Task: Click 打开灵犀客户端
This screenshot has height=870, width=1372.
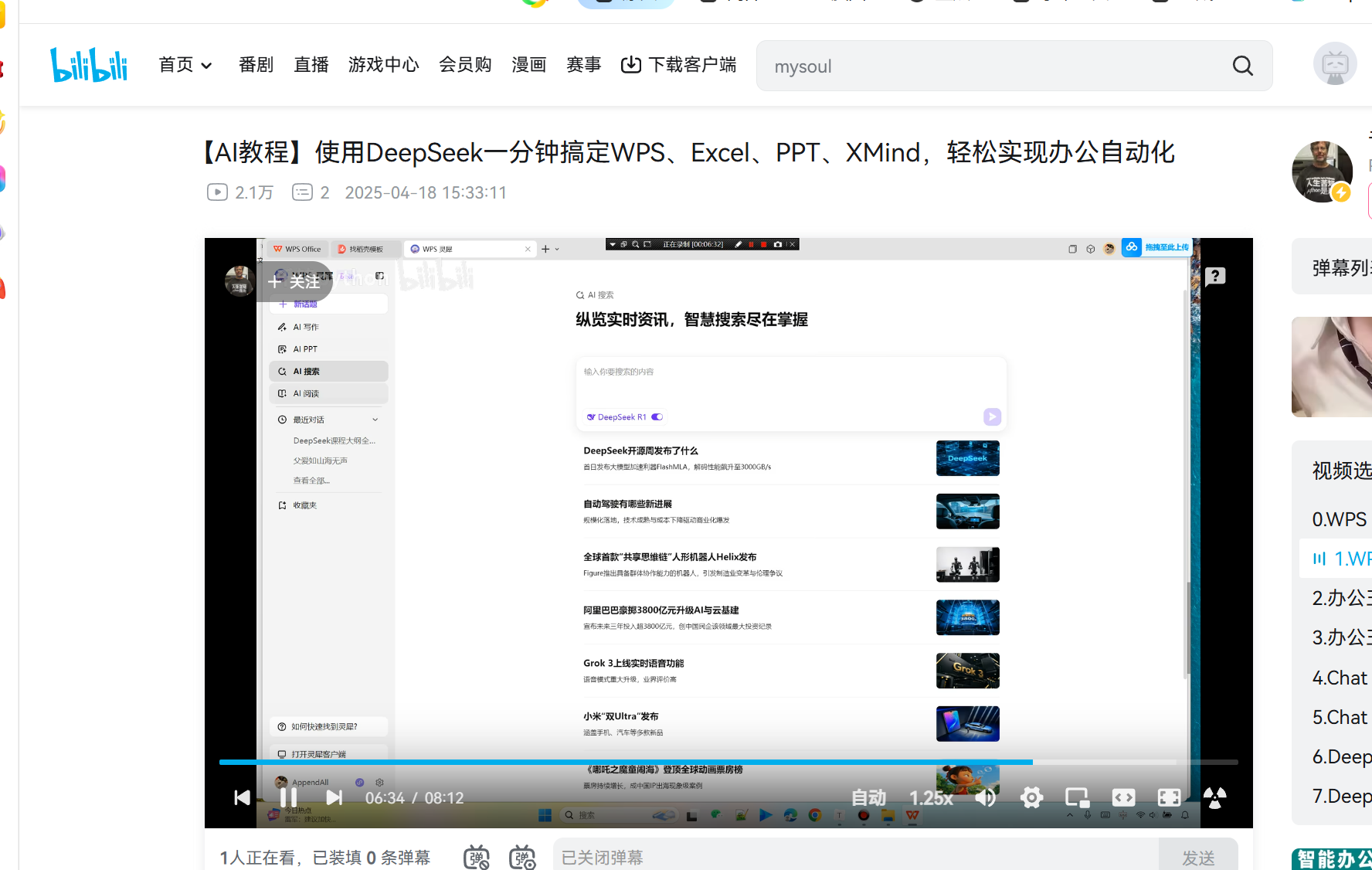Action: pyautogui.click(x=328, y=754)
